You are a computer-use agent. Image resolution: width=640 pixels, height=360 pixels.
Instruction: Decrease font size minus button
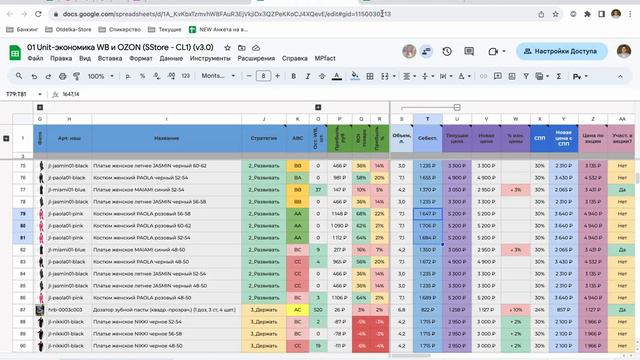(249, 76)
